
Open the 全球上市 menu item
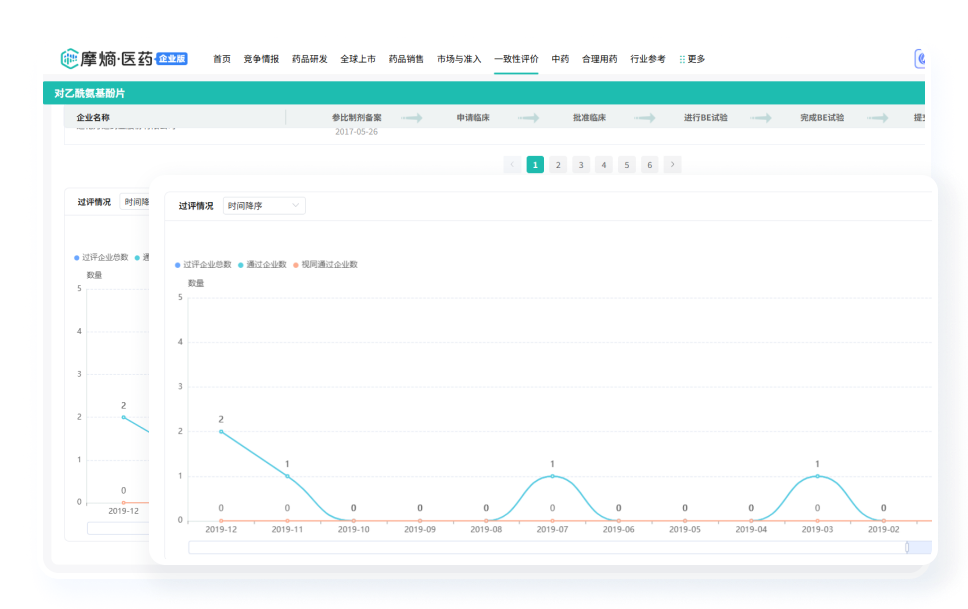coord(358,59)
